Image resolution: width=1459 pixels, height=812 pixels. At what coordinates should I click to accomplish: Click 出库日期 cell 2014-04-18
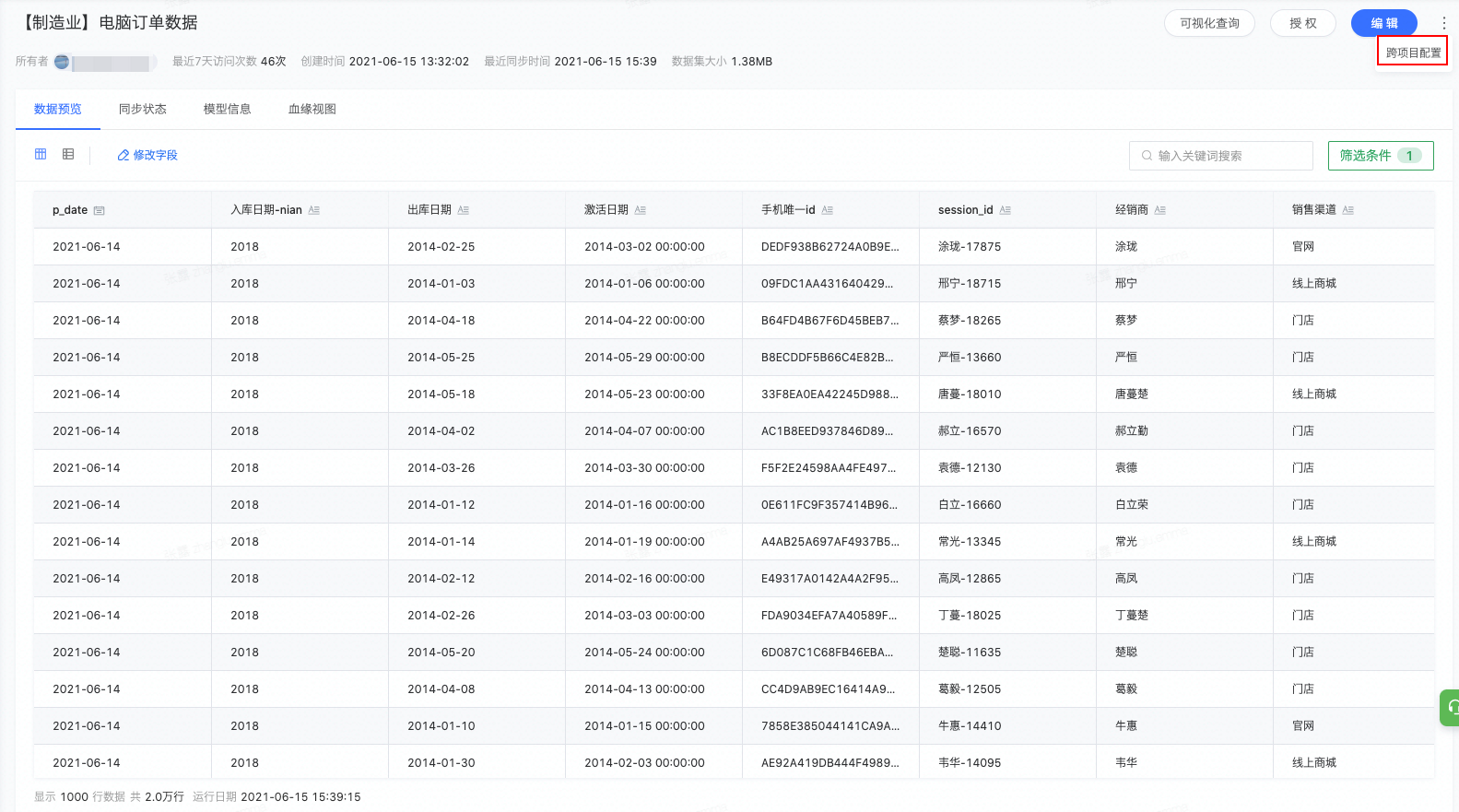(441, 321)
